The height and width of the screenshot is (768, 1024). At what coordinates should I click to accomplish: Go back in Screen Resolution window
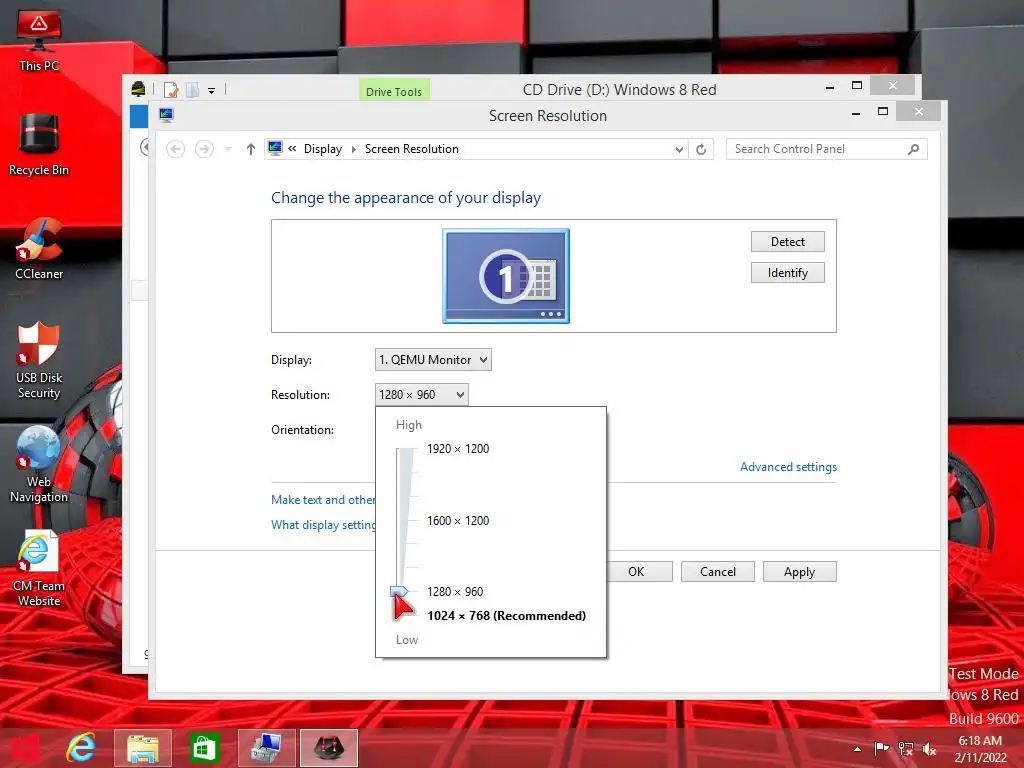click(x=175, y=149)
